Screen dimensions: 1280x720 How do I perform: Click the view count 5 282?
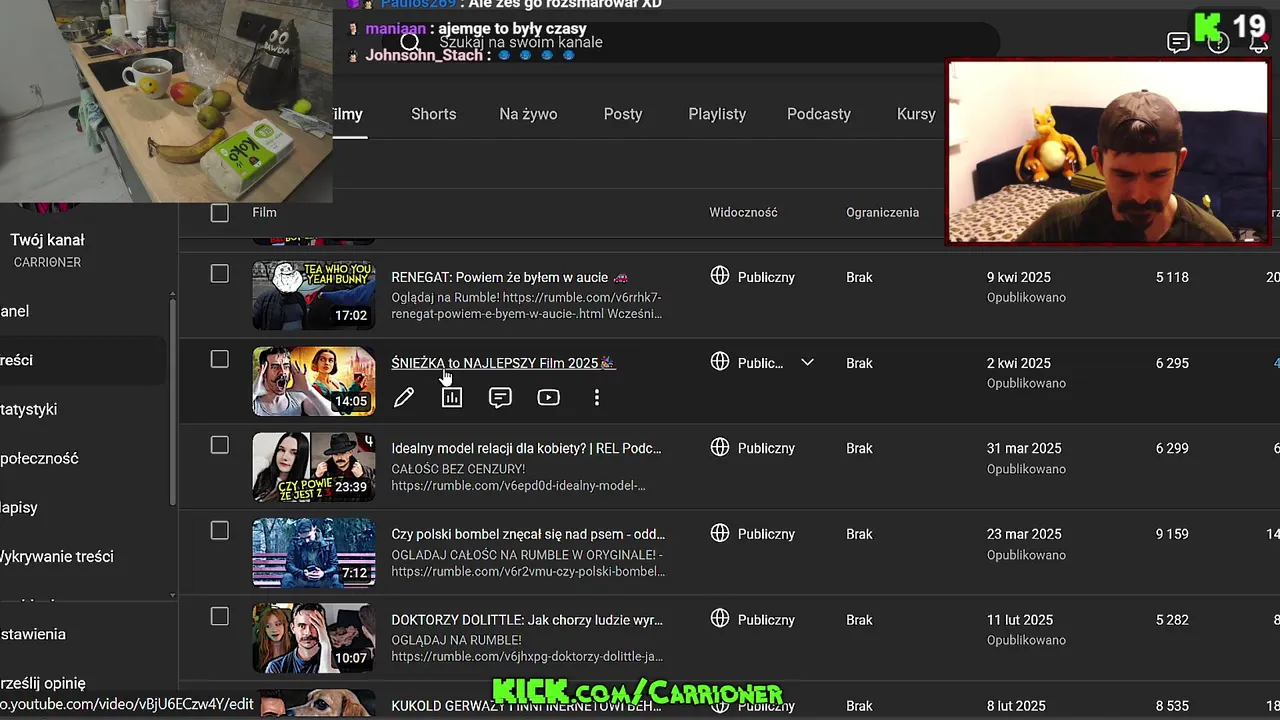[1172, 620]
